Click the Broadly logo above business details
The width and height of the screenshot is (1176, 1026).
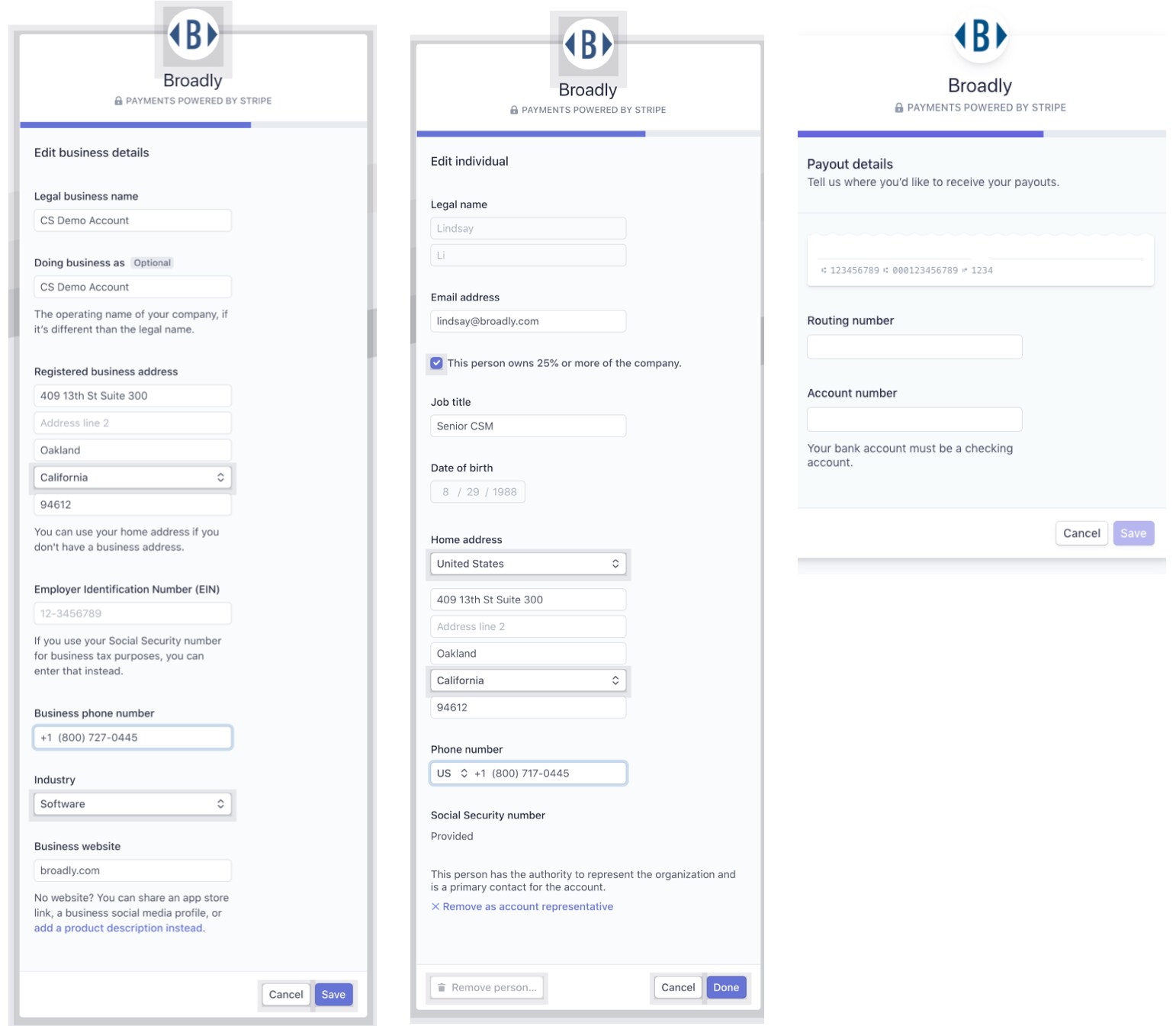point(193,34)
